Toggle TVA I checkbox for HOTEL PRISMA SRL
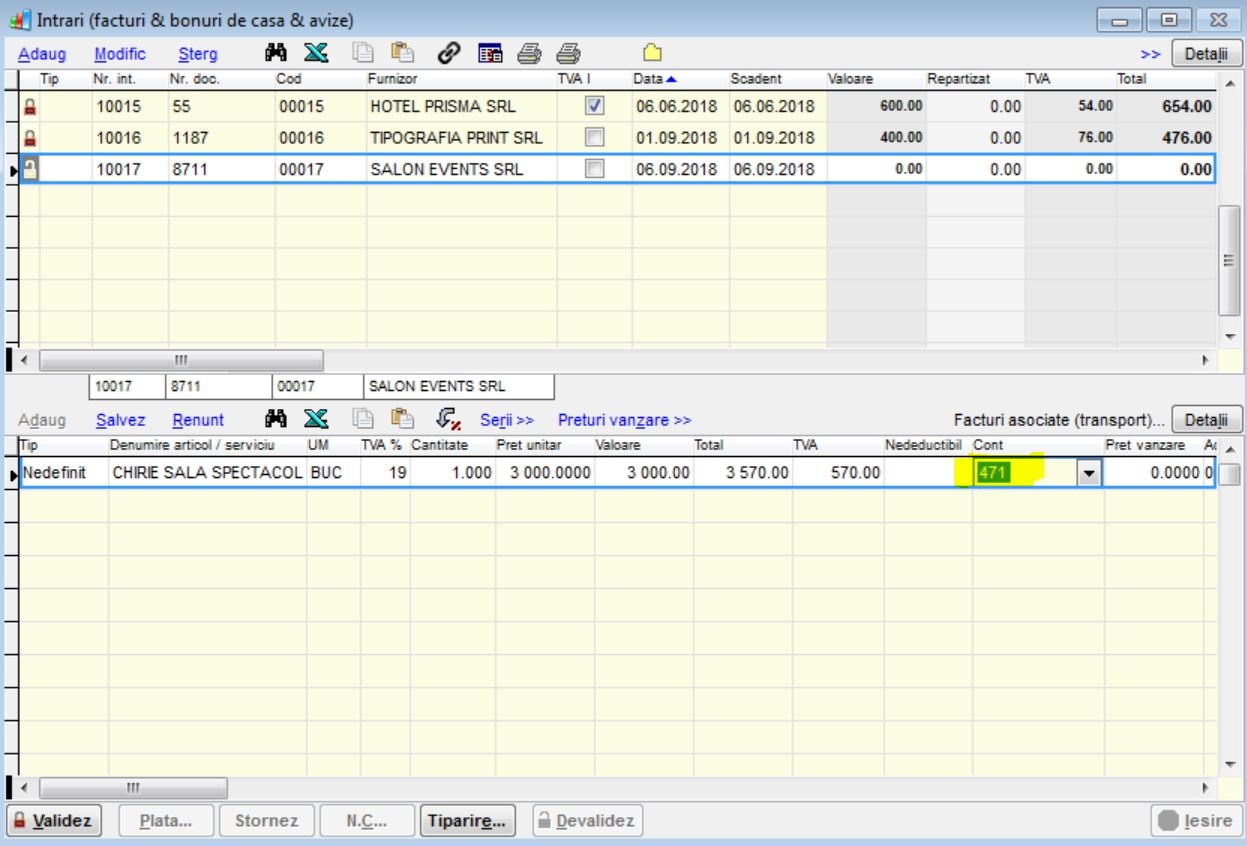 (x=593, y=106)
